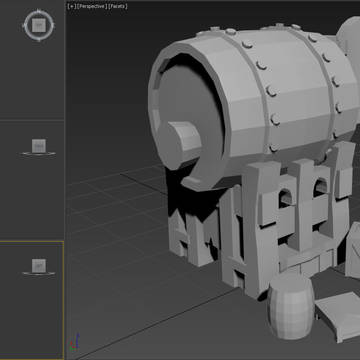Image resolution: width=360 pixels, height=360 pixels.
Task: Click the ViewCube in the yellow-highlighted viewport
Action: pos(39,266)
